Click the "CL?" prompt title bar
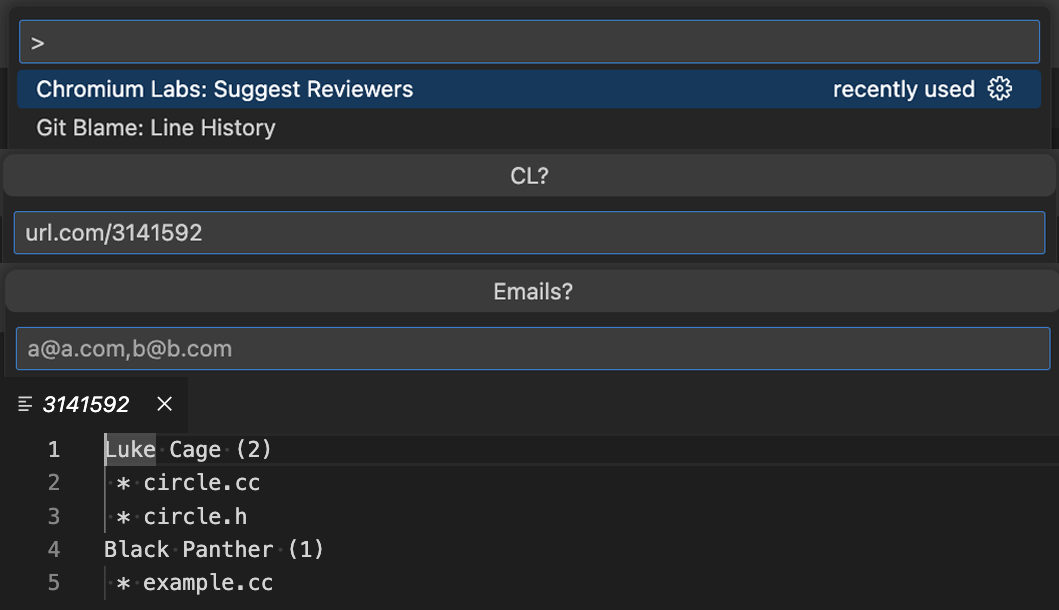Screen dimensions: 1059x610 (x=529, y=176)
